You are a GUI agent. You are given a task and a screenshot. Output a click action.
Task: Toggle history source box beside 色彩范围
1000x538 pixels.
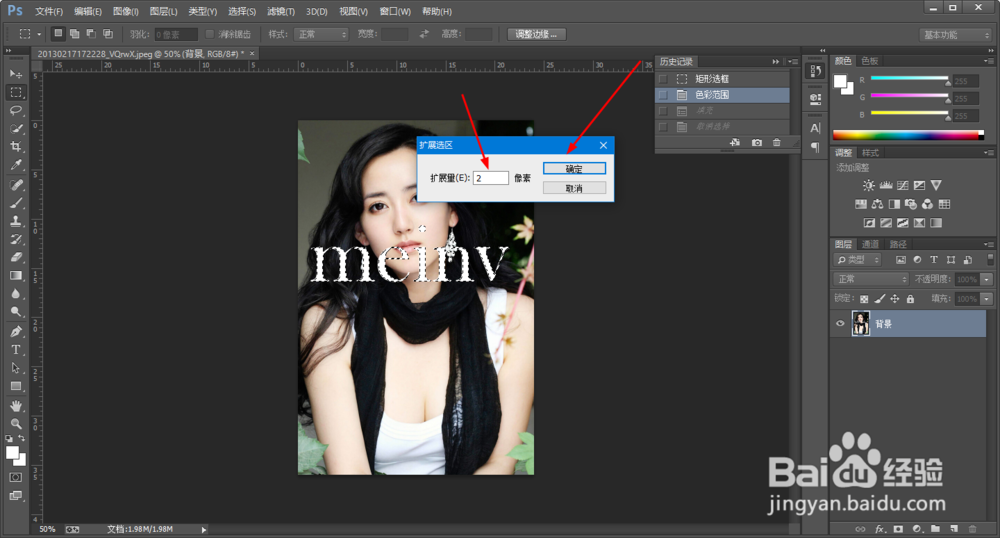pyautogui.click(x=663, y=94)
